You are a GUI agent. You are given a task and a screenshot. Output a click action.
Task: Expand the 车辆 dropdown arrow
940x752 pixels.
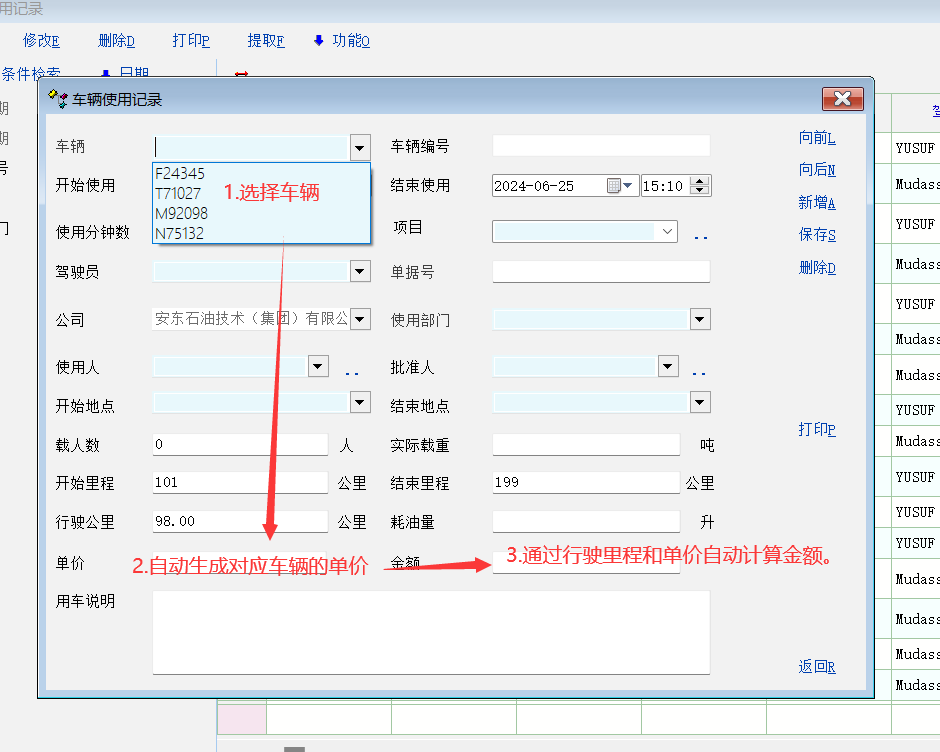click(x=360, y=147)
